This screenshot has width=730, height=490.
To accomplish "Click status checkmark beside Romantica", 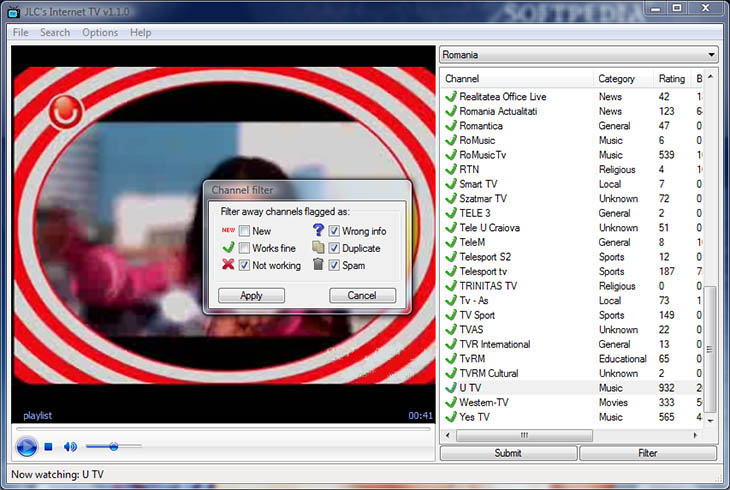I will point(451,126).
